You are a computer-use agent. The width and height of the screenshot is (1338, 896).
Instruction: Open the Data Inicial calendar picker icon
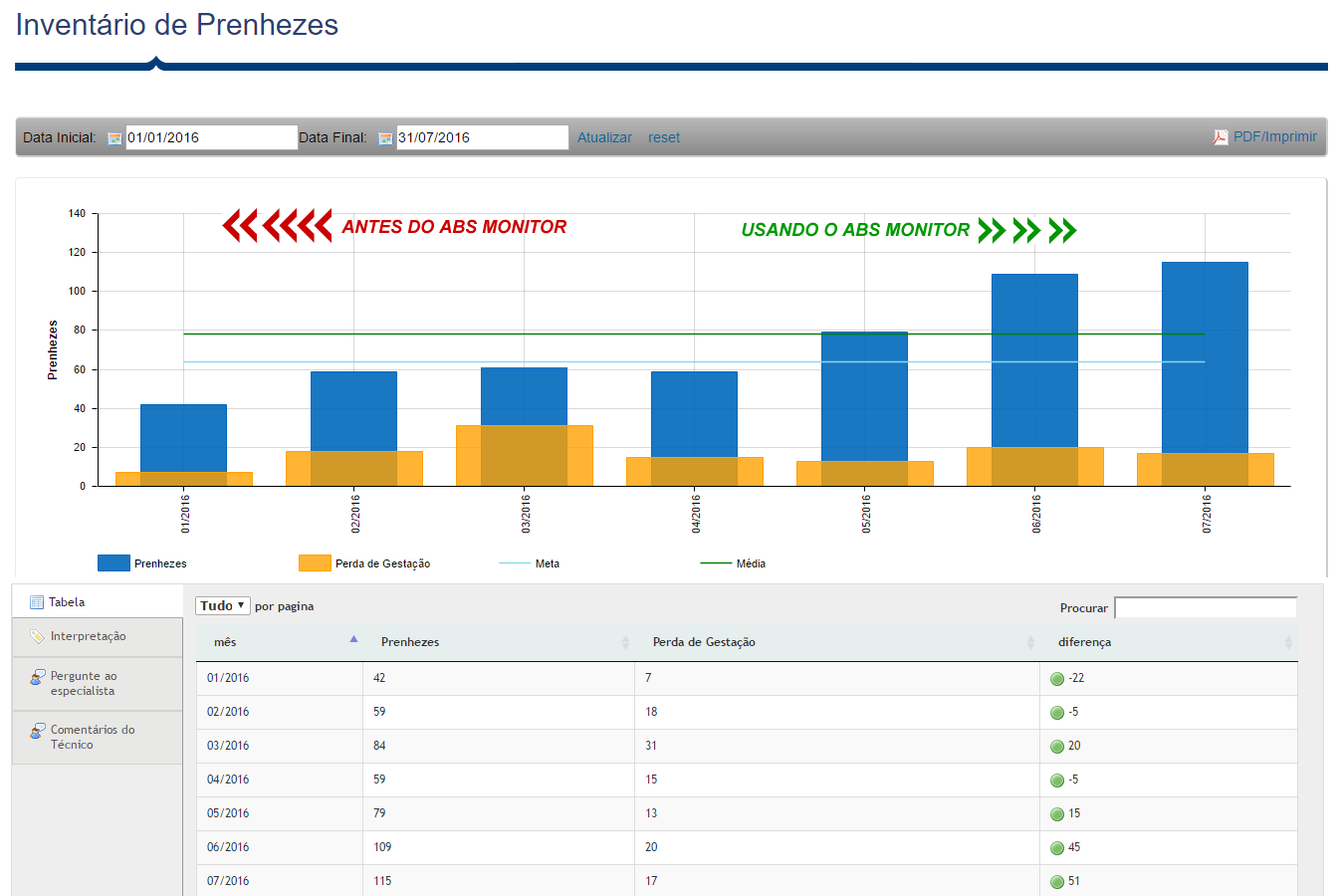pos(114,138)
